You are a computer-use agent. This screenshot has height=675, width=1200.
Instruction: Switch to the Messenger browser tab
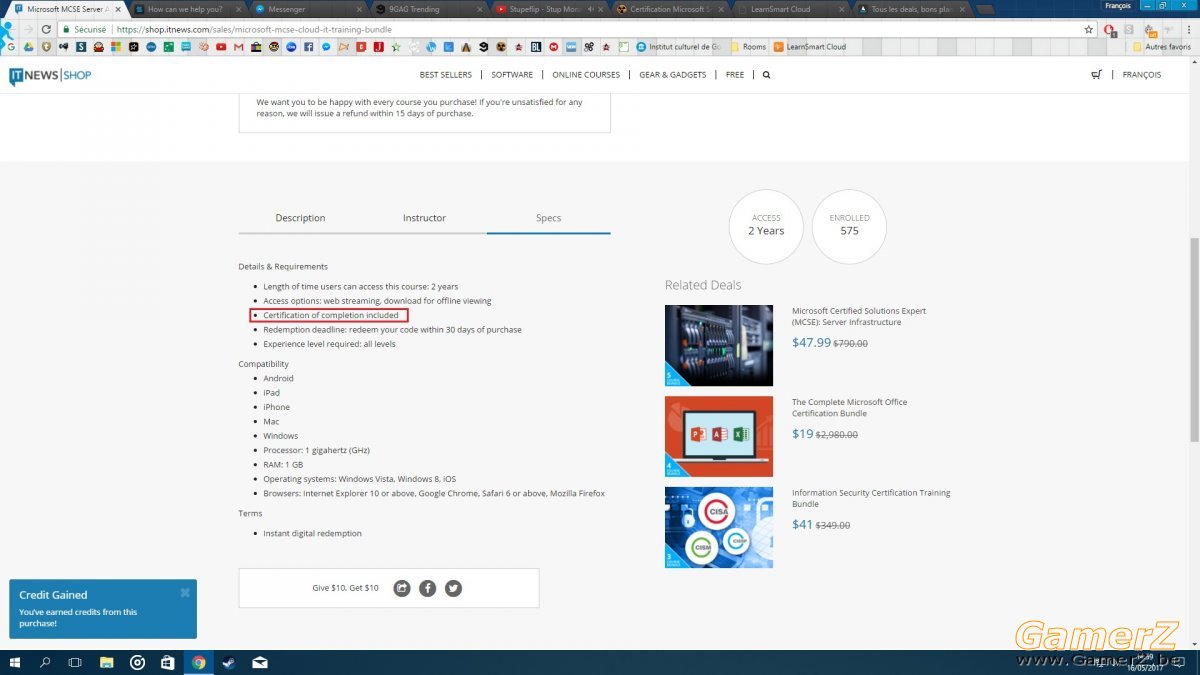click(307, 9)
